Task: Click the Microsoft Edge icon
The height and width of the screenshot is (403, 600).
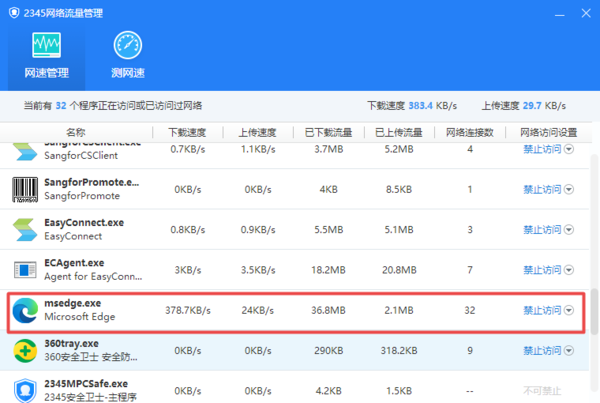Action: click(25, 311)
